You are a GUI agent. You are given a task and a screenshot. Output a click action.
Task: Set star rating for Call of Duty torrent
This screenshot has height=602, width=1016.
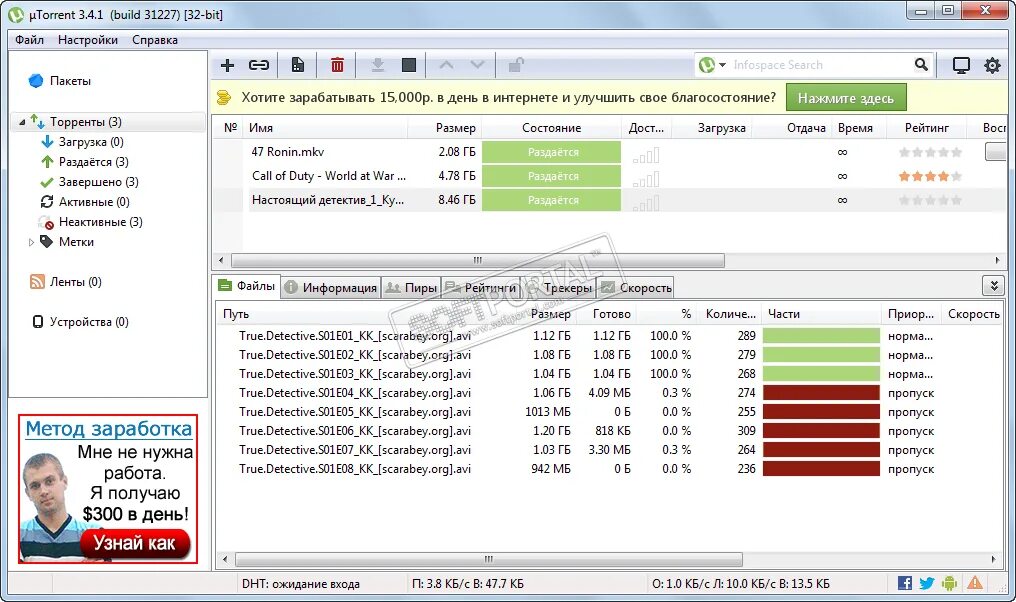pyautogui.click(x=929, y=176)
